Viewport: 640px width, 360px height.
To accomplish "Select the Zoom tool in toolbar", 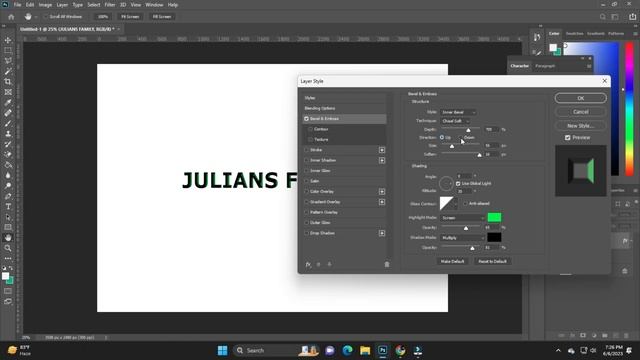I will (x=8, y=248).
